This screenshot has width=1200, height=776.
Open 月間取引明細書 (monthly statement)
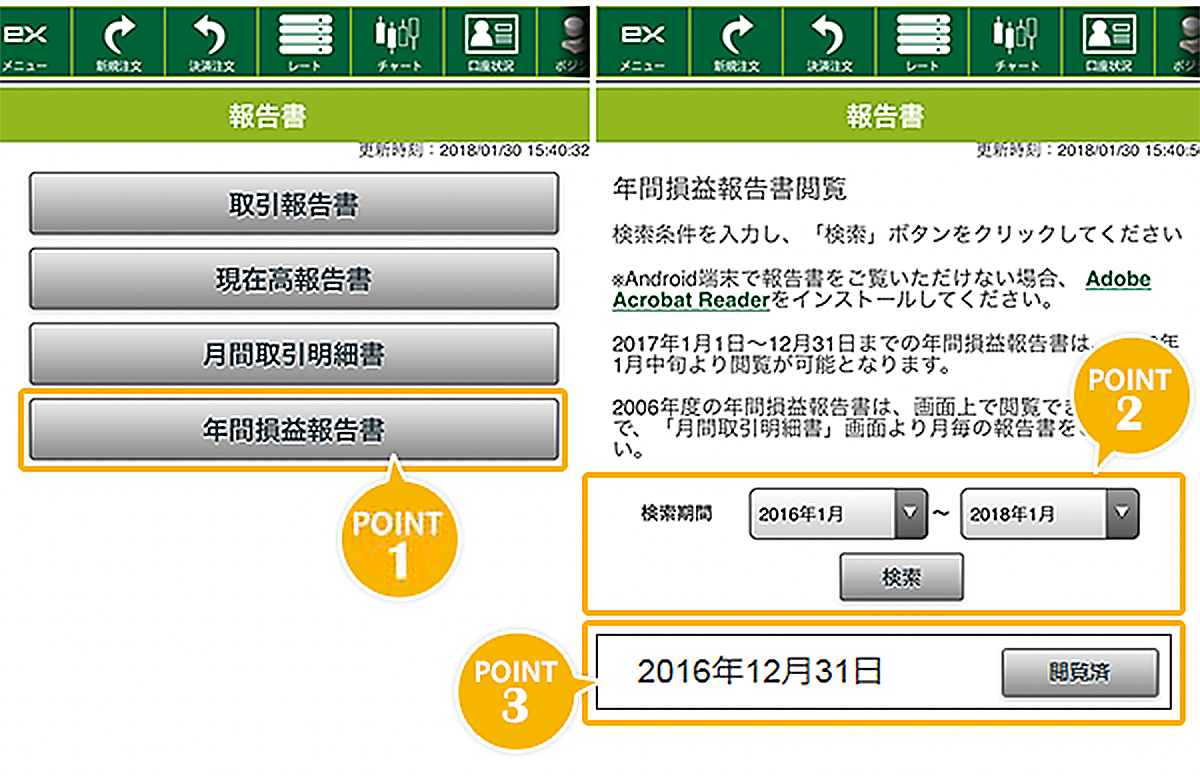(x=295, y=354)
